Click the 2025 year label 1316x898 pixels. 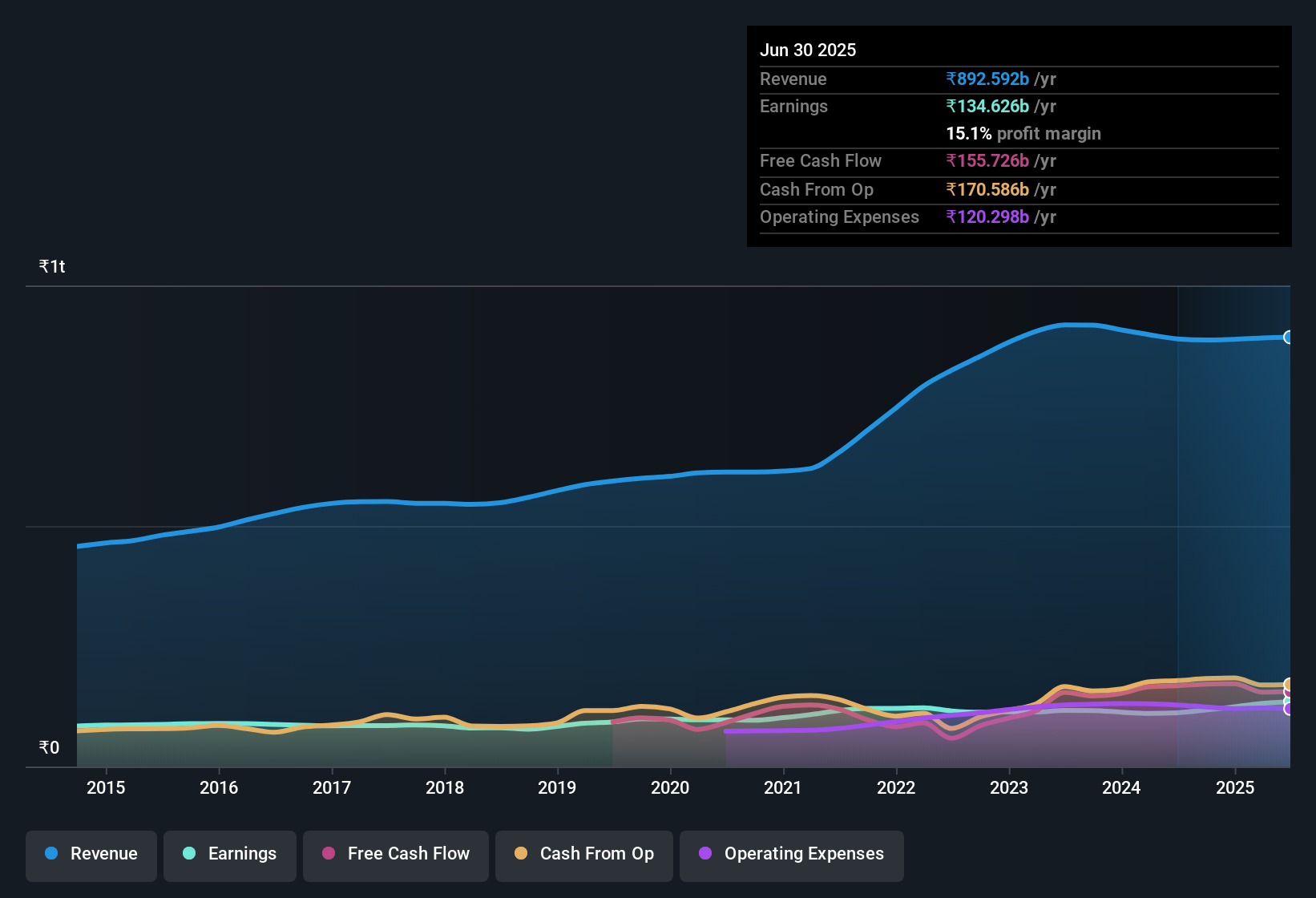click(1236, 787)
